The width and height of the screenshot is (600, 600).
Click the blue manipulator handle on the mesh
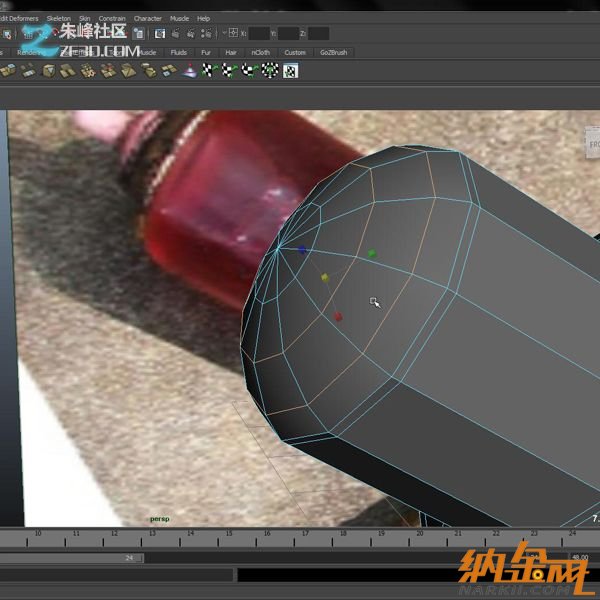click(x=302, y=251)
